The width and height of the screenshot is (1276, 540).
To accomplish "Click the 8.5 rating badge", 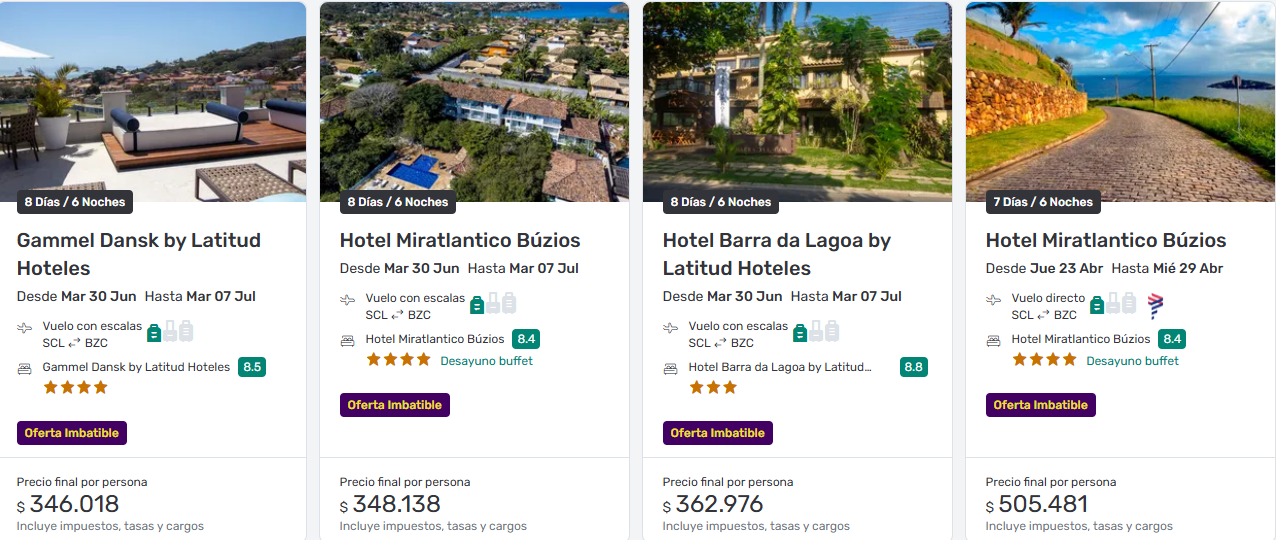I will pyautogui.click(x=252, y=367).
